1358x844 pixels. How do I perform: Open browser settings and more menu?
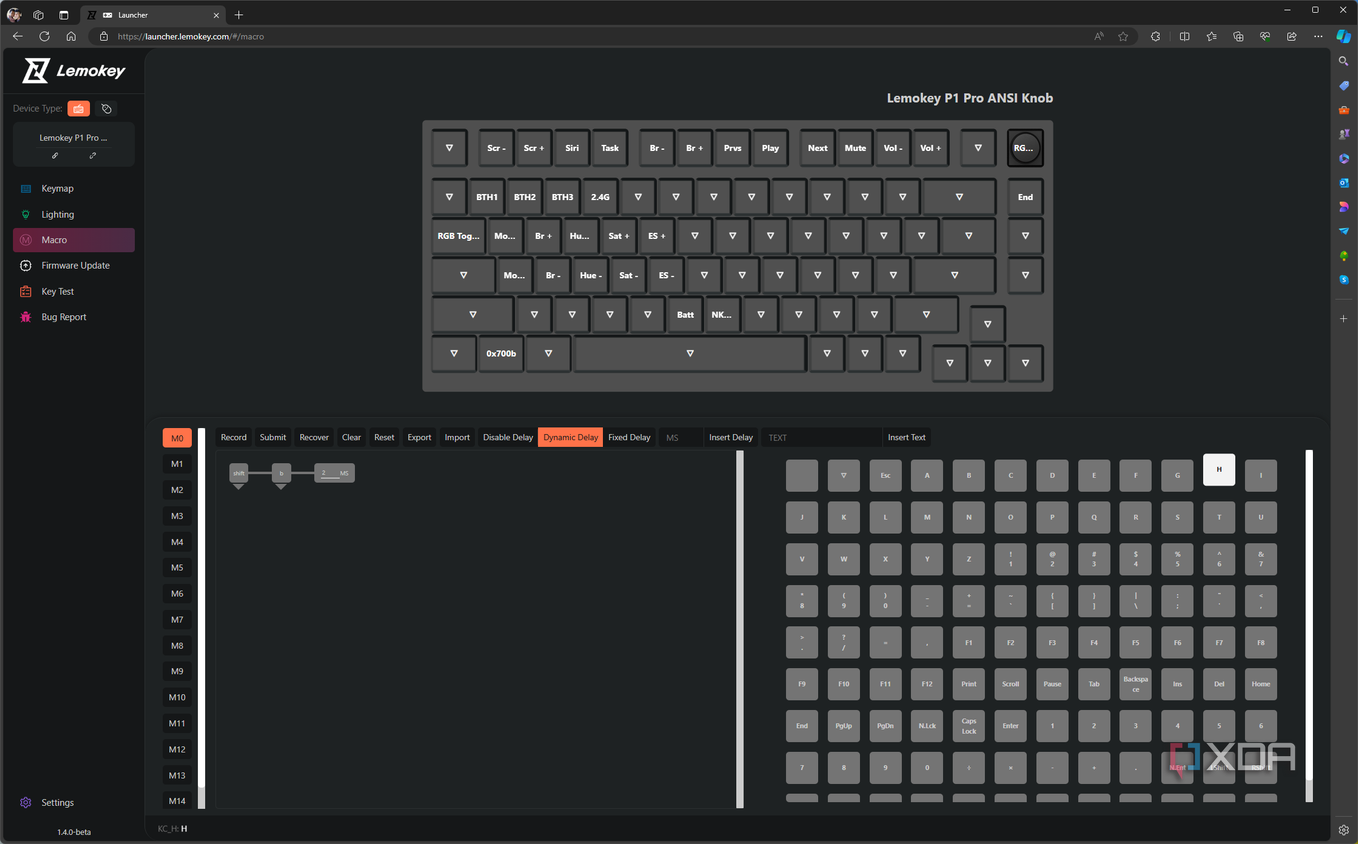coord(1318,36)
